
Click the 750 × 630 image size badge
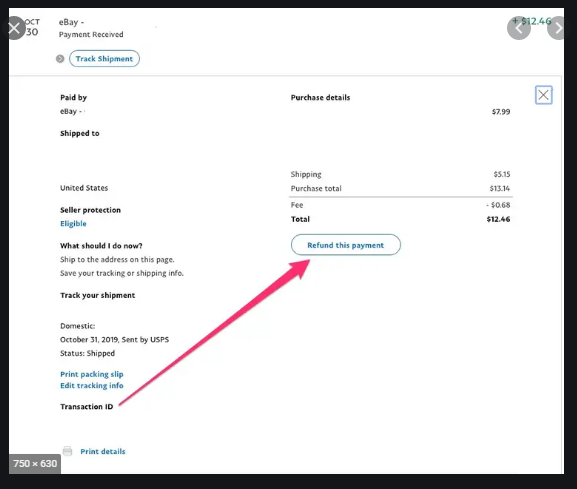(35, 464)
